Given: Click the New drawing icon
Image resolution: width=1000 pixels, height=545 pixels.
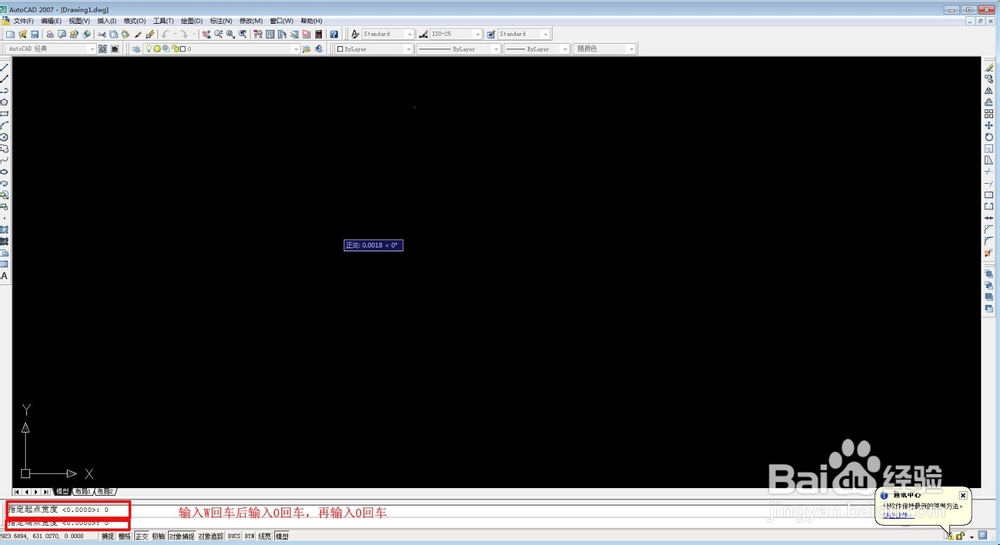Looking at the screenshot, I should tap(10, 34).
